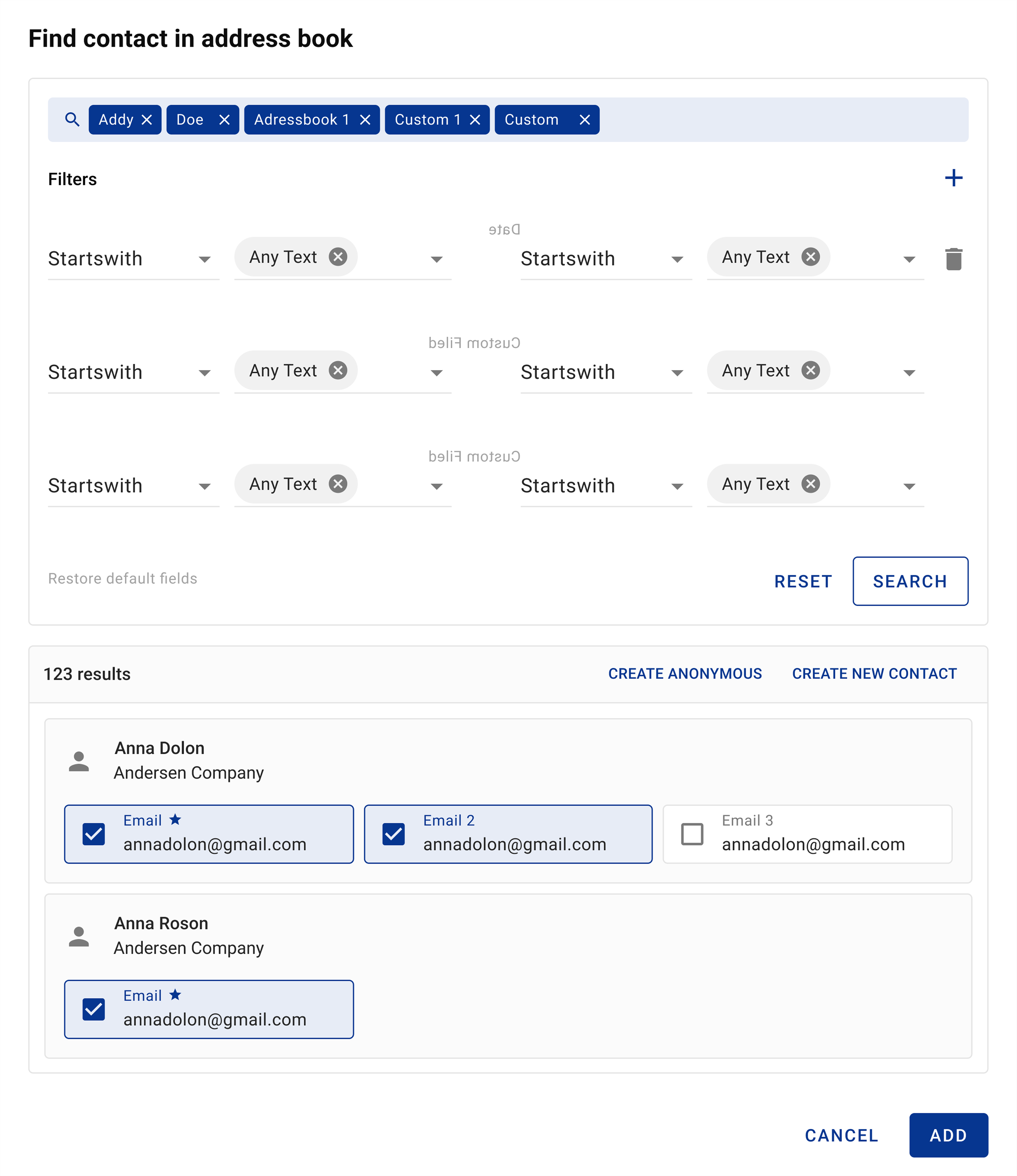Clear Any Text chip under the Date filter
This screenshot has height=1176, width=1017.
click(x=810, y=257)
